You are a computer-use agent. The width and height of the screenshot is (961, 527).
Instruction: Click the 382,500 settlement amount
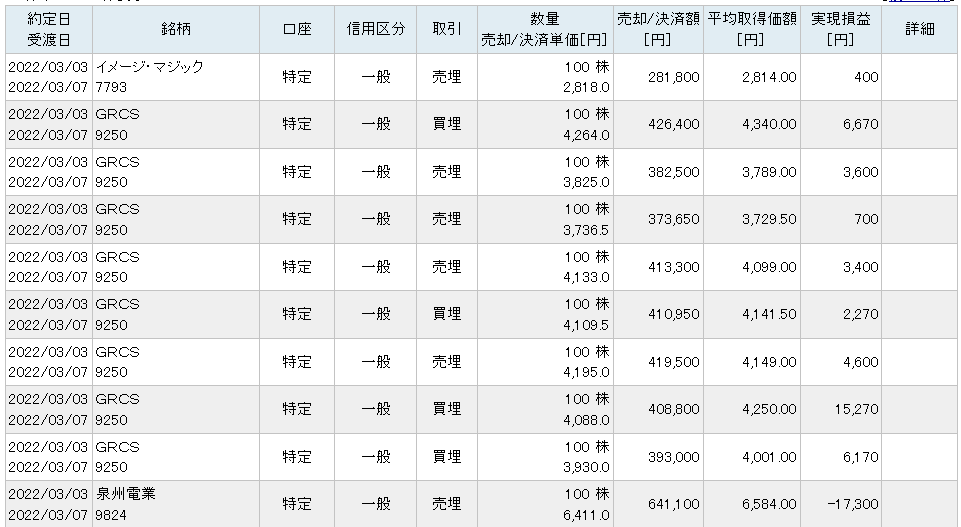(674, 172)
